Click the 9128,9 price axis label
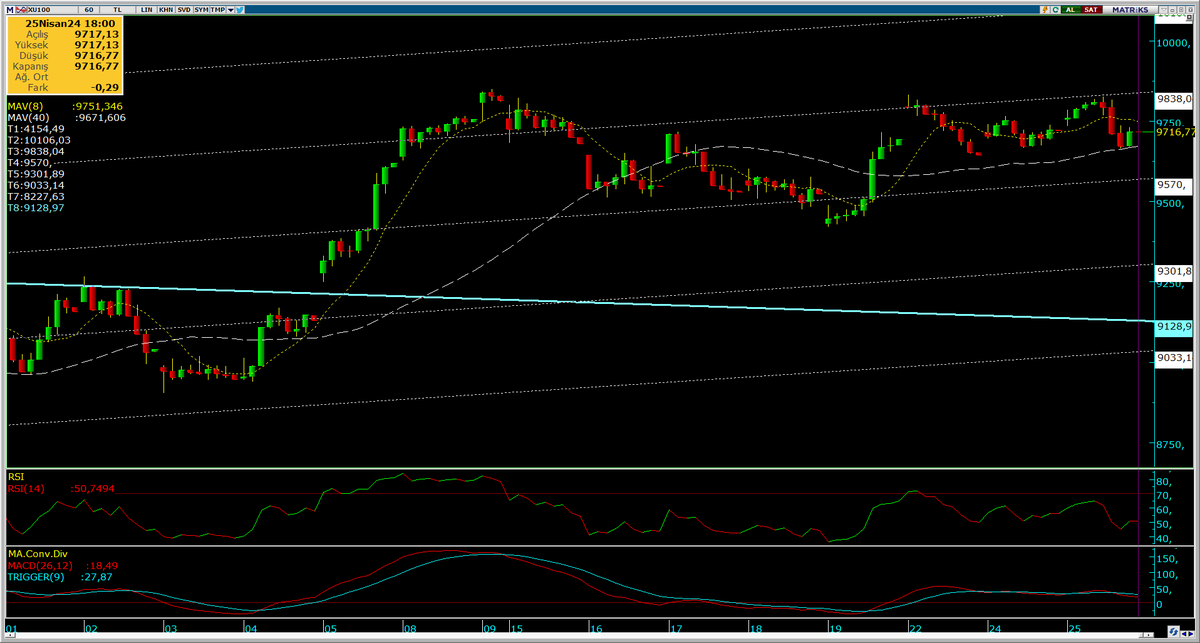The width and height of the screenshot is (1200, 643). click(x=1176, y=326)
